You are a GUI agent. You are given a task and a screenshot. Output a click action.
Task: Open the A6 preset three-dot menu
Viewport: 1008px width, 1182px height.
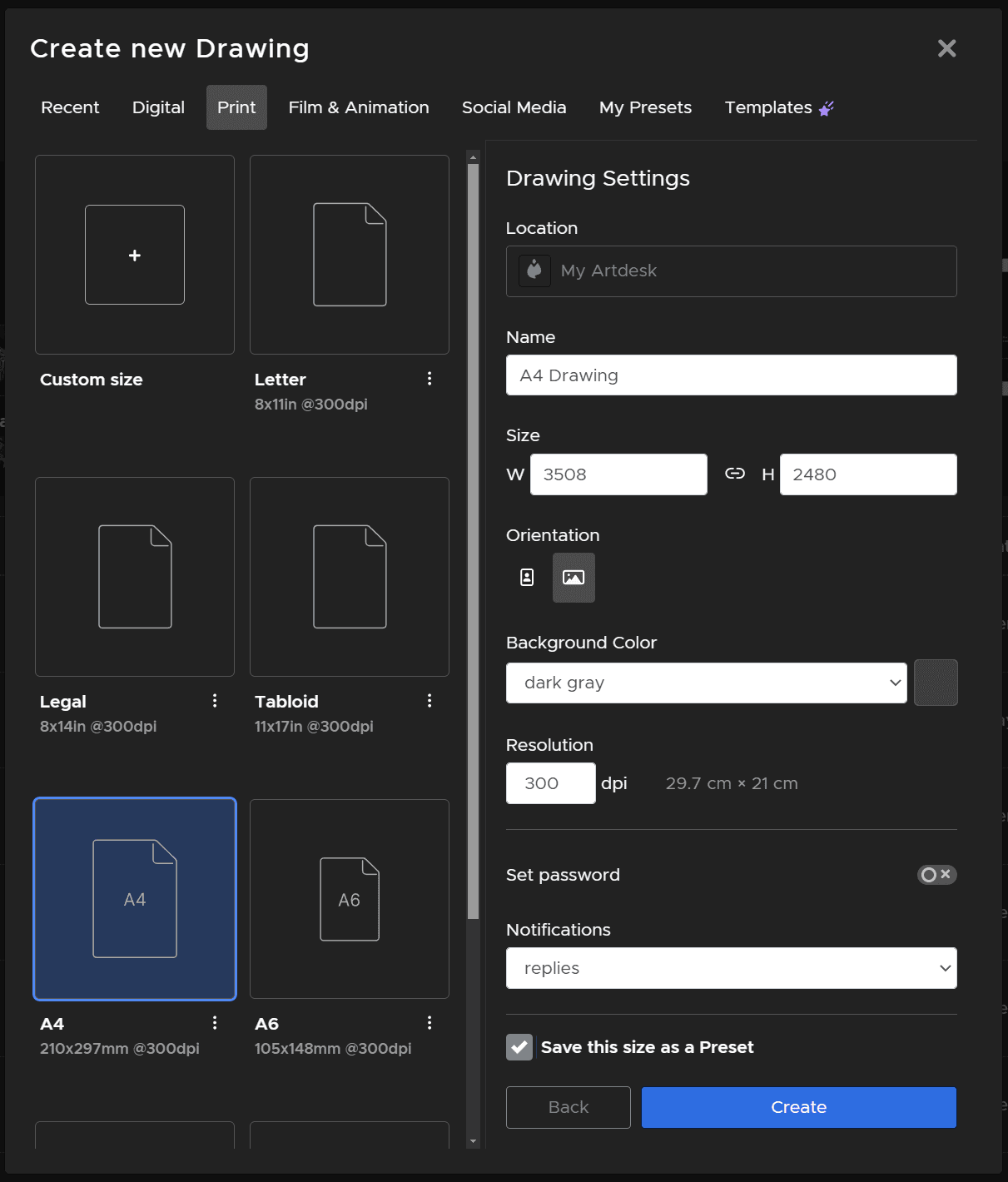[430, 1023]
